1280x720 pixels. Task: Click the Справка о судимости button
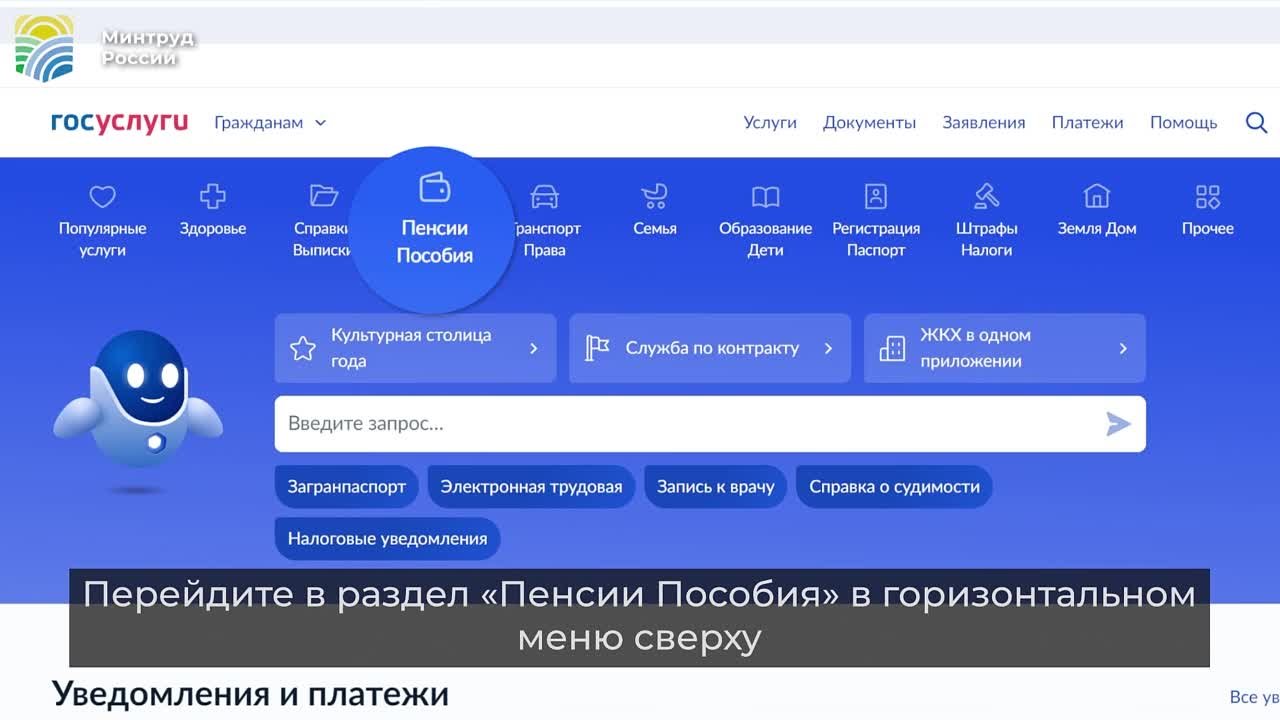tap(894, 487)
